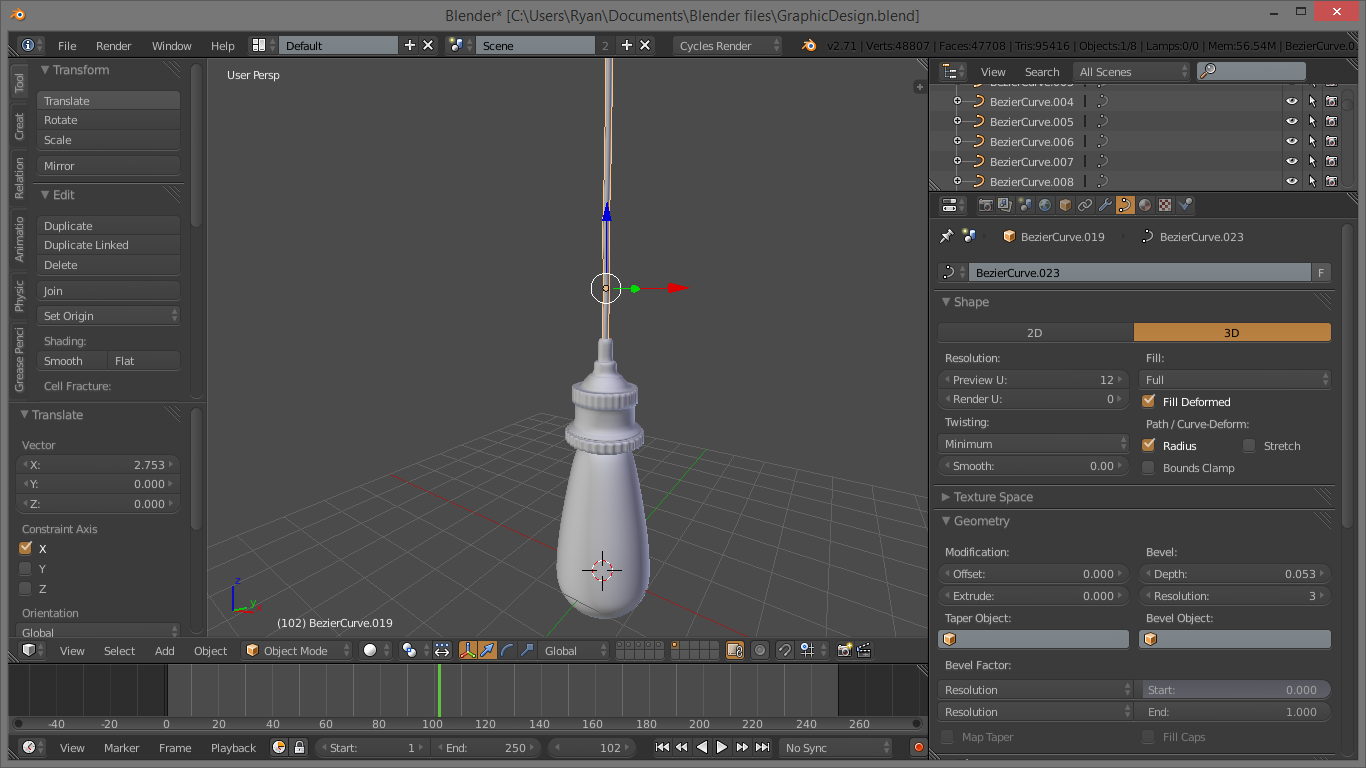Toggle the snap magnet icon

point(785,650)
